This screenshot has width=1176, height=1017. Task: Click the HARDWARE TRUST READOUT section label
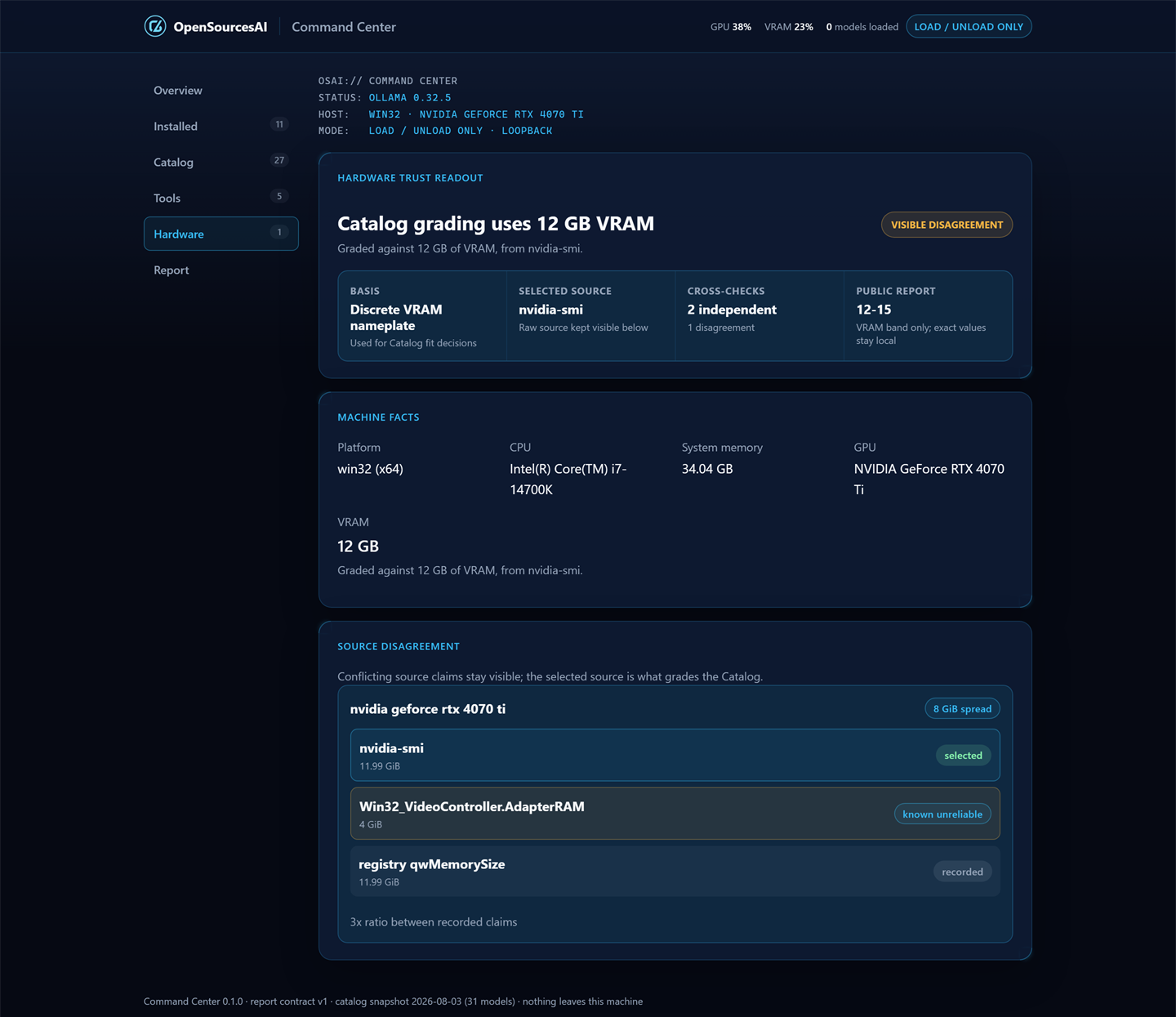(410, 178)
